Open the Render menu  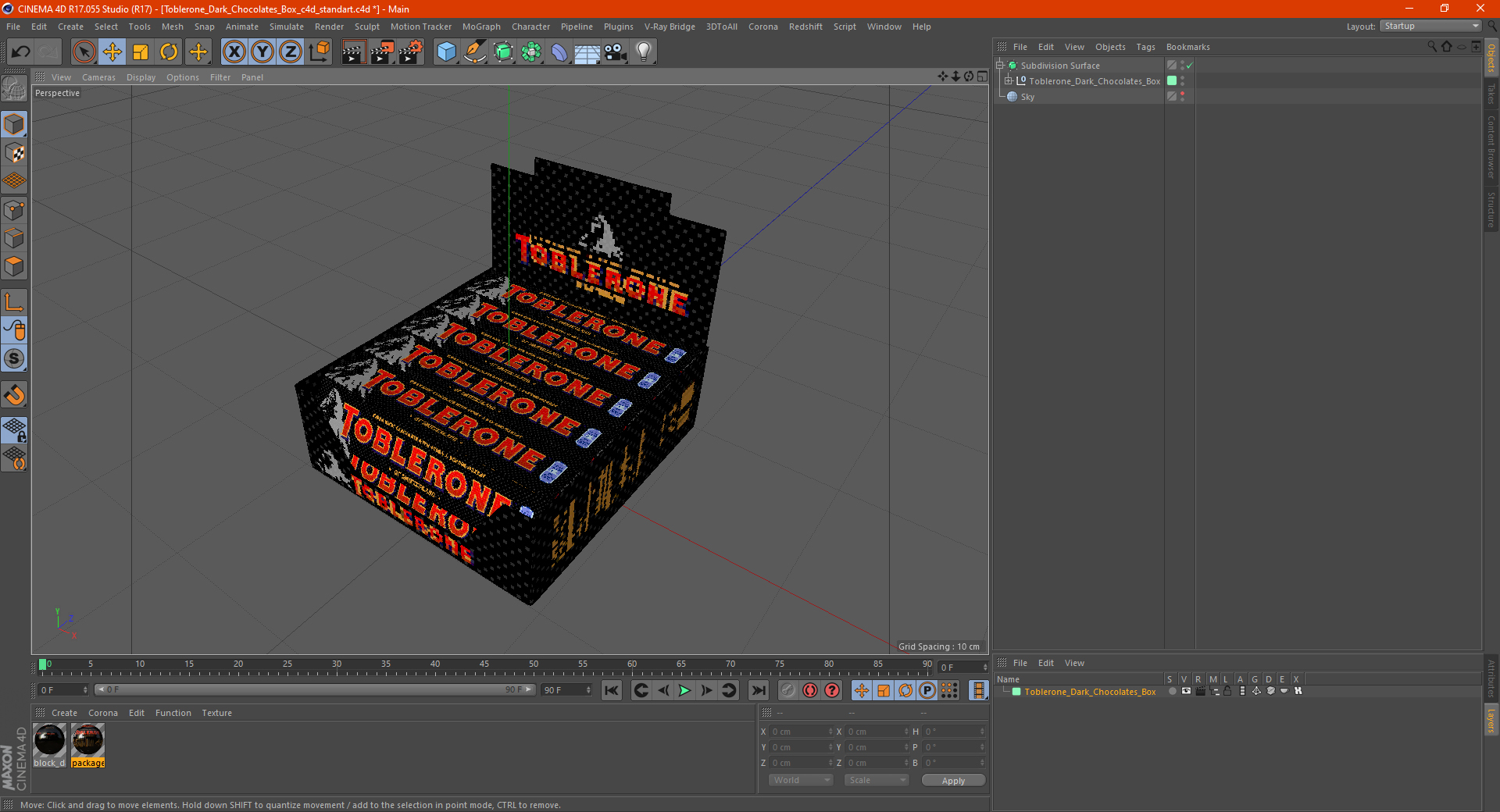[329, 27]
